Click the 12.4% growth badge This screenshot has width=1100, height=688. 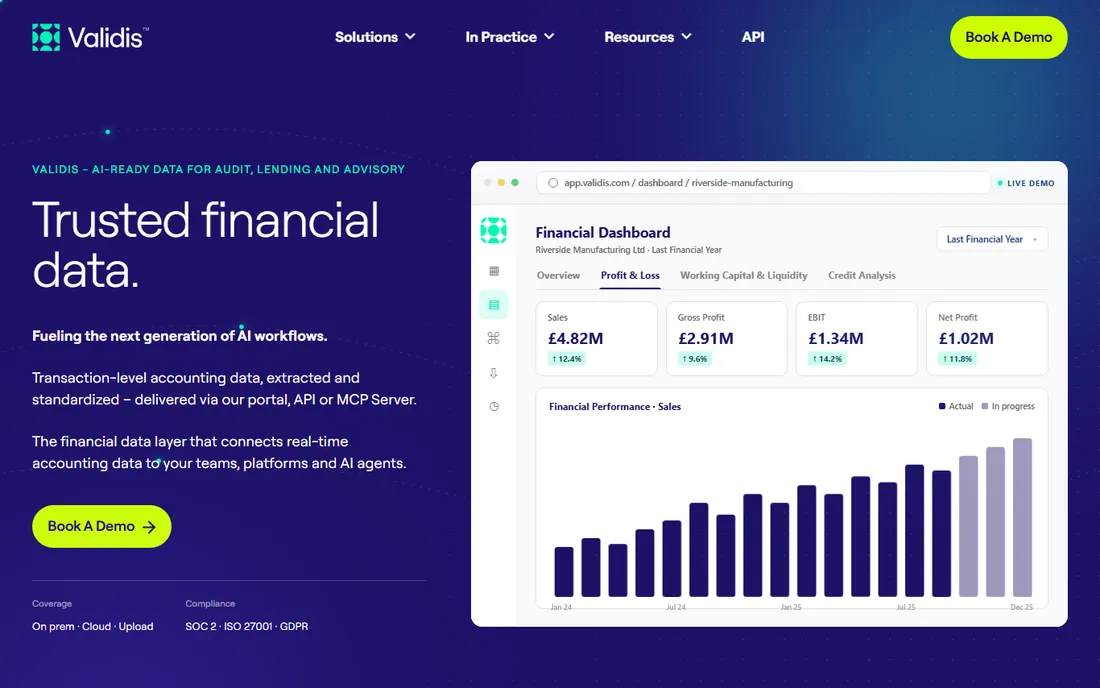click(567, 359)
